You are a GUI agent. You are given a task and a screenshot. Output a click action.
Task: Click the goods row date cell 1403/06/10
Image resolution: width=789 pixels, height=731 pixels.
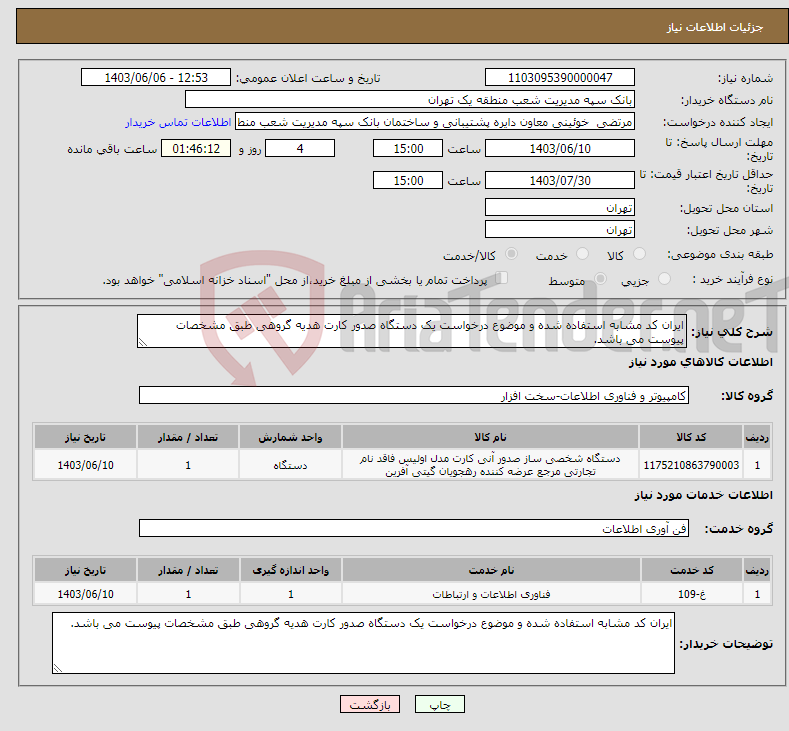[86, 465]
